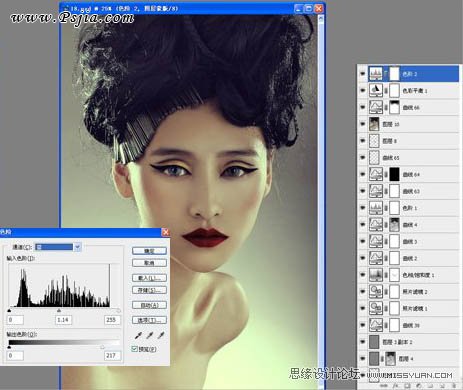
Task: Select the Hue/Saturation 1 adjustment layer icon
Action: [x=376, y=275]
